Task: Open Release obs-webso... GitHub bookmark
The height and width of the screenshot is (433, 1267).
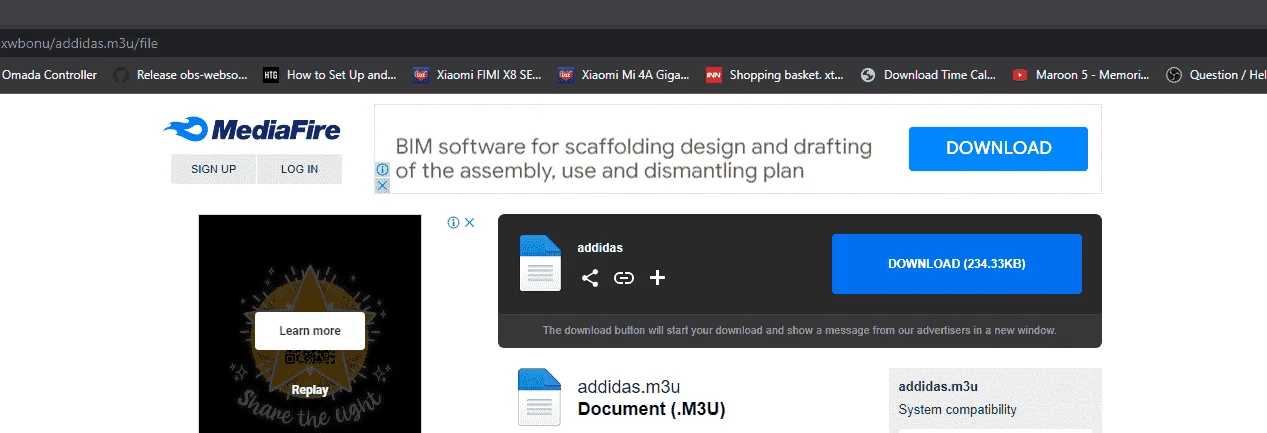Action: (x=181, y=75)
